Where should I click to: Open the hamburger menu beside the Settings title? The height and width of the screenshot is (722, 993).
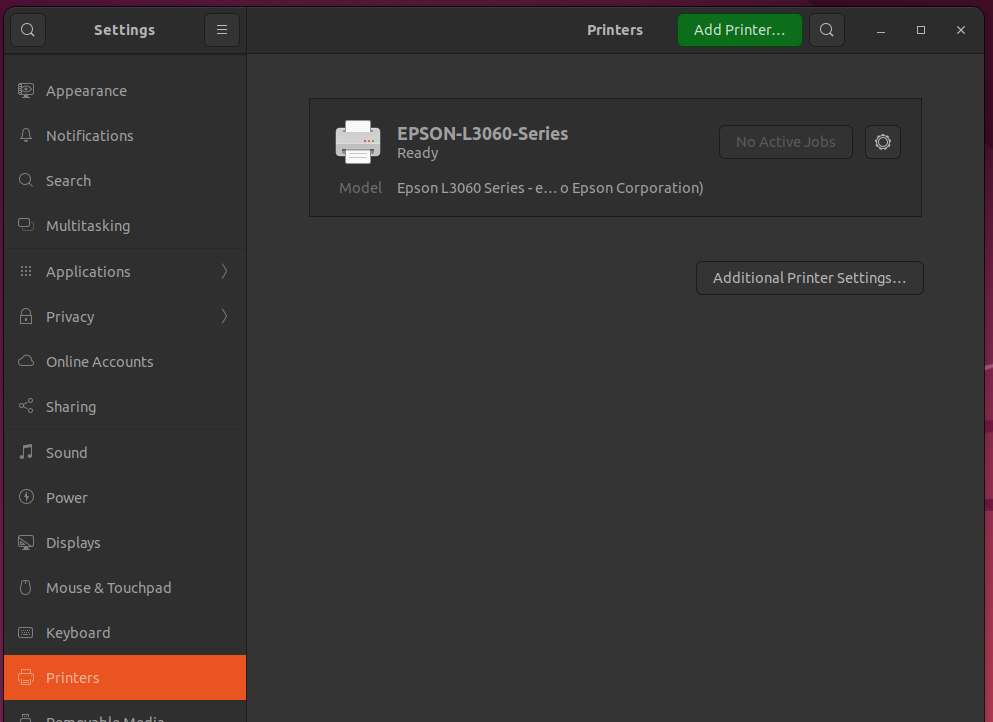(222, 30)
